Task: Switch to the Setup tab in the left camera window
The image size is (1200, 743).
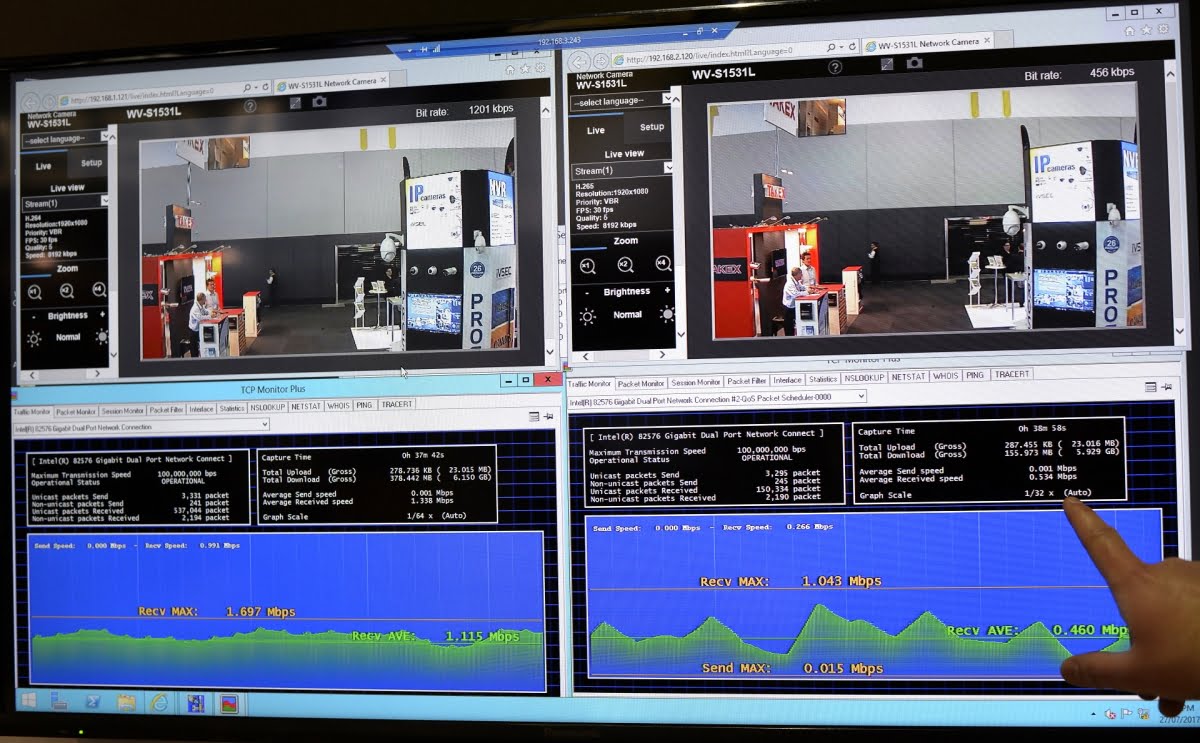Action: [91, 164]
